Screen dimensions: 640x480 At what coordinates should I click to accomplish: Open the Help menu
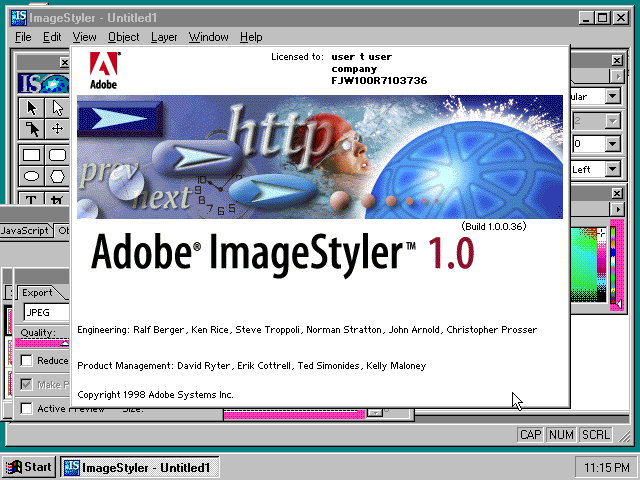click(251, 37)
